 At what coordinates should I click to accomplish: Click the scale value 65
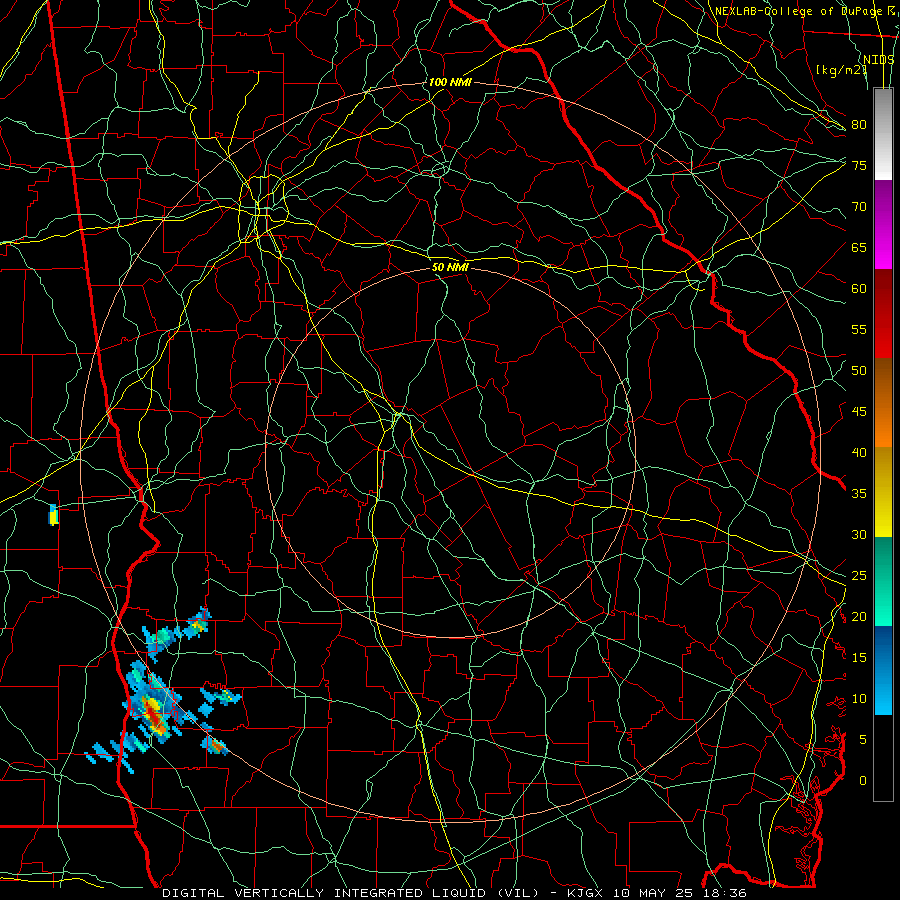coord(859,247)
